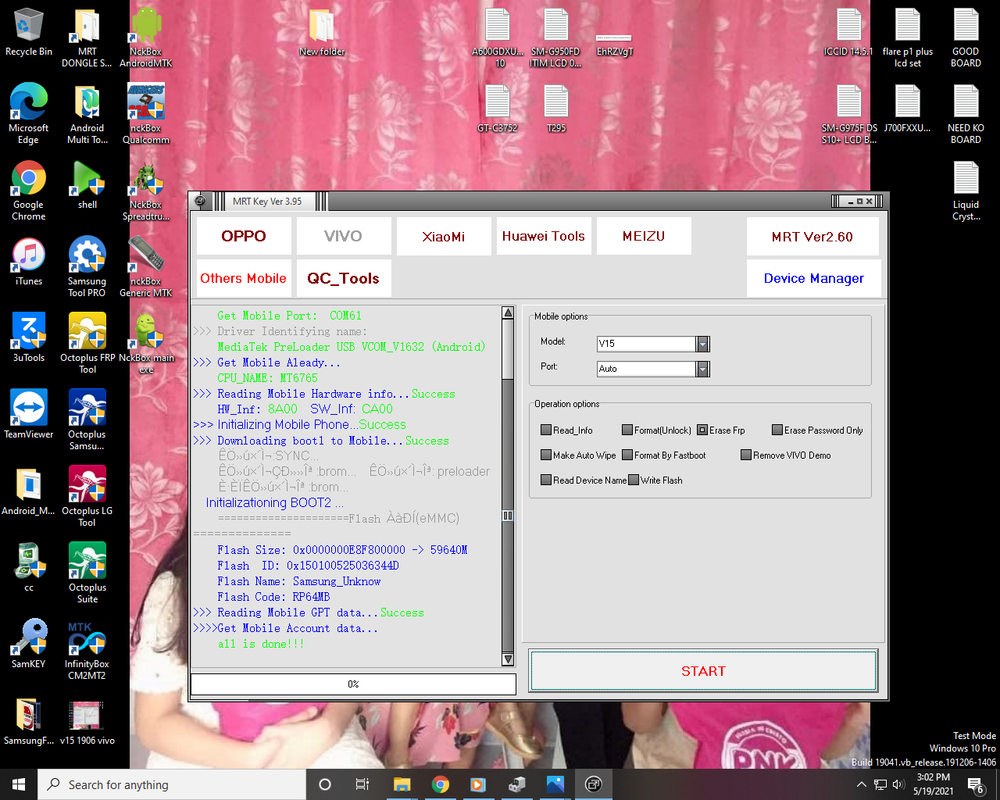Launch NckBox AndroidMTK shortcut
Screen dimensions: 1000x800
coord(146,38)
